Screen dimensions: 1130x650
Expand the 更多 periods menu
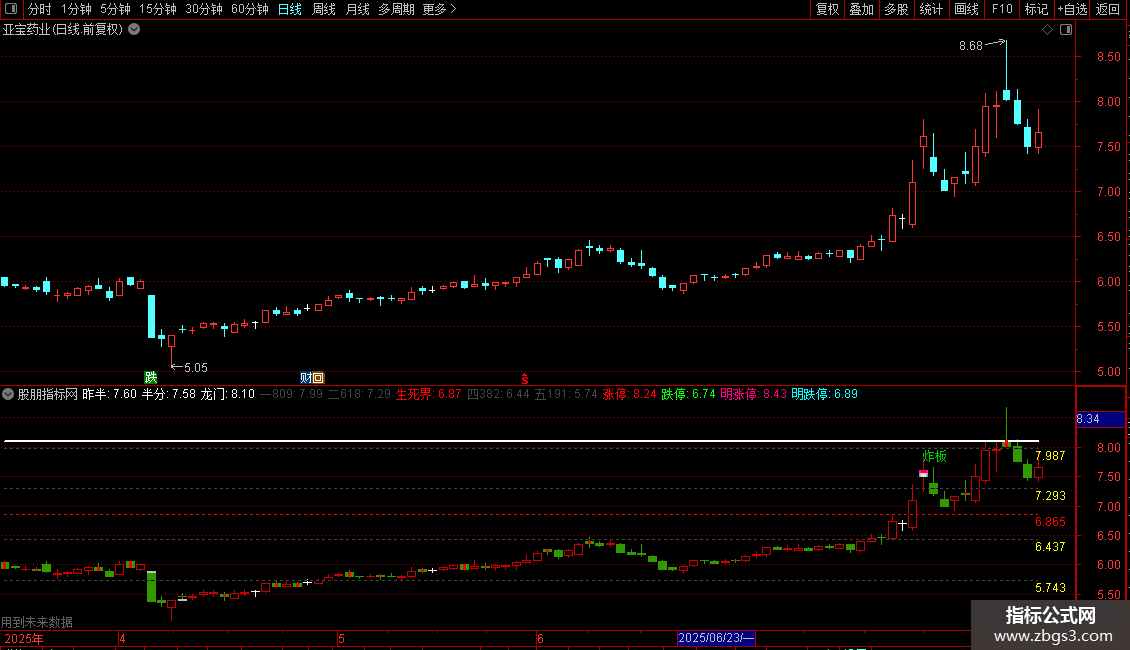tap(439, 9)
